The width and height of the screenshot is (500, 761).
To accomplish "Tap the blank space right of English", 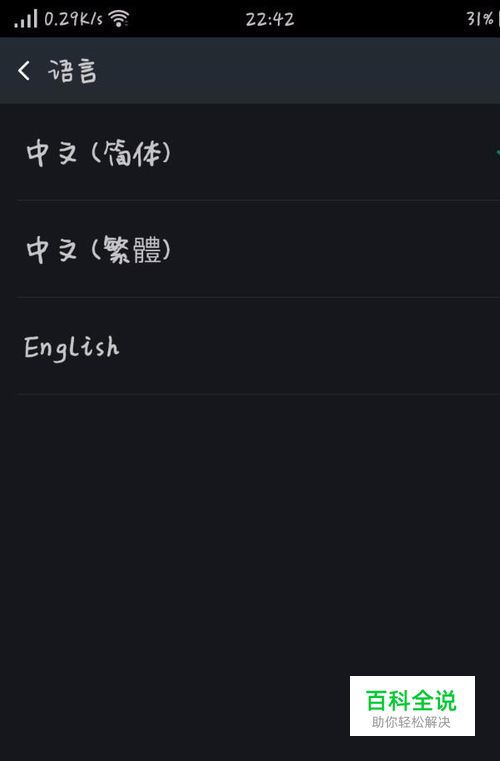I will (x=311, y=347).
